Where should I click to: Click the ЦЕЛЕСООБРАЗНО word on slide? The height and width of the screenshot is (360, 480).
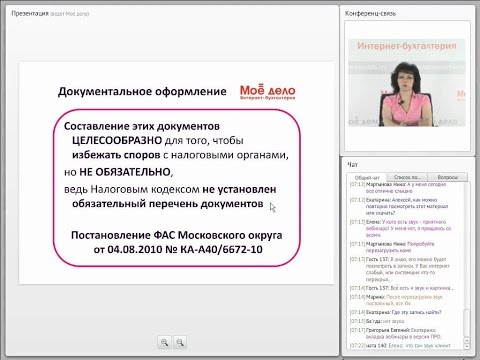point(117,141)
